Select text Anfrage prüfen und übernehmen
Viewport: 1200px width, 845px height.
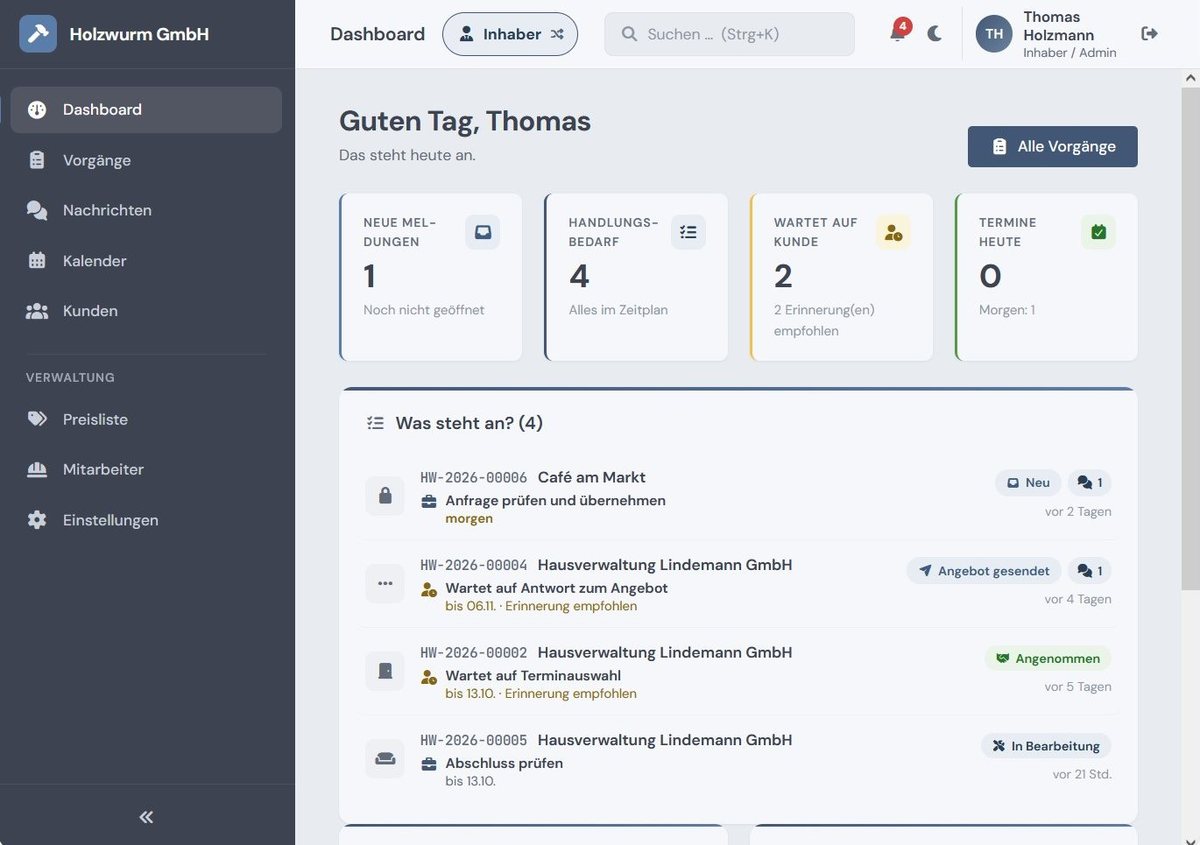555,501
